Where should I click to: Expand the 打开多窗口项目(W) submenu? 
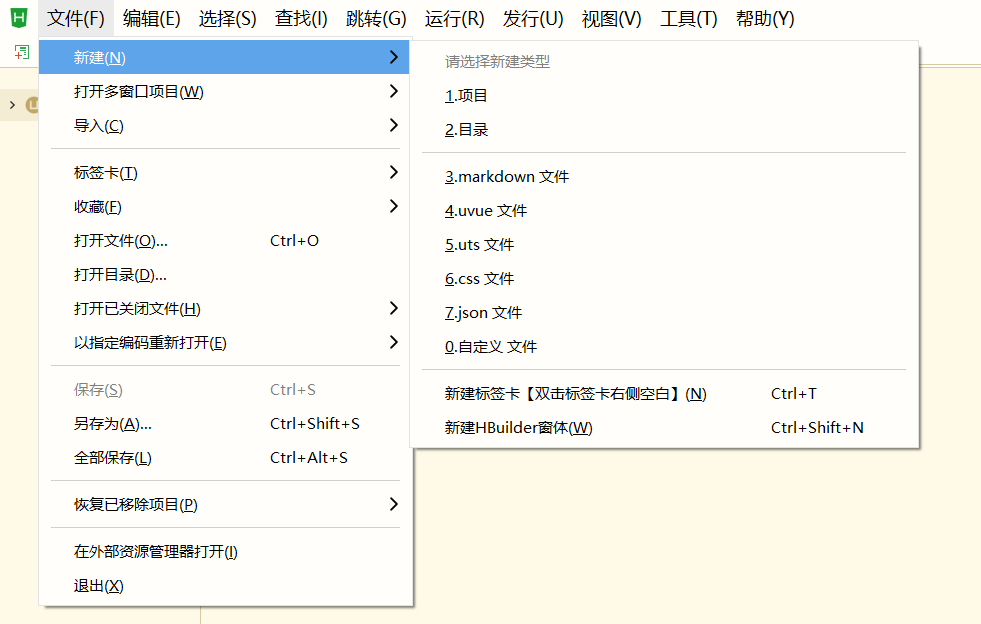[224, 92]
